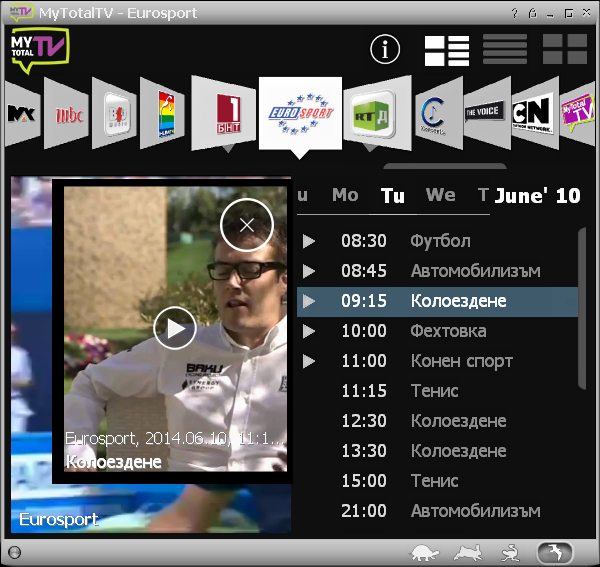
Task: Select the 13:30 Колоездене program
Action: 437,451
